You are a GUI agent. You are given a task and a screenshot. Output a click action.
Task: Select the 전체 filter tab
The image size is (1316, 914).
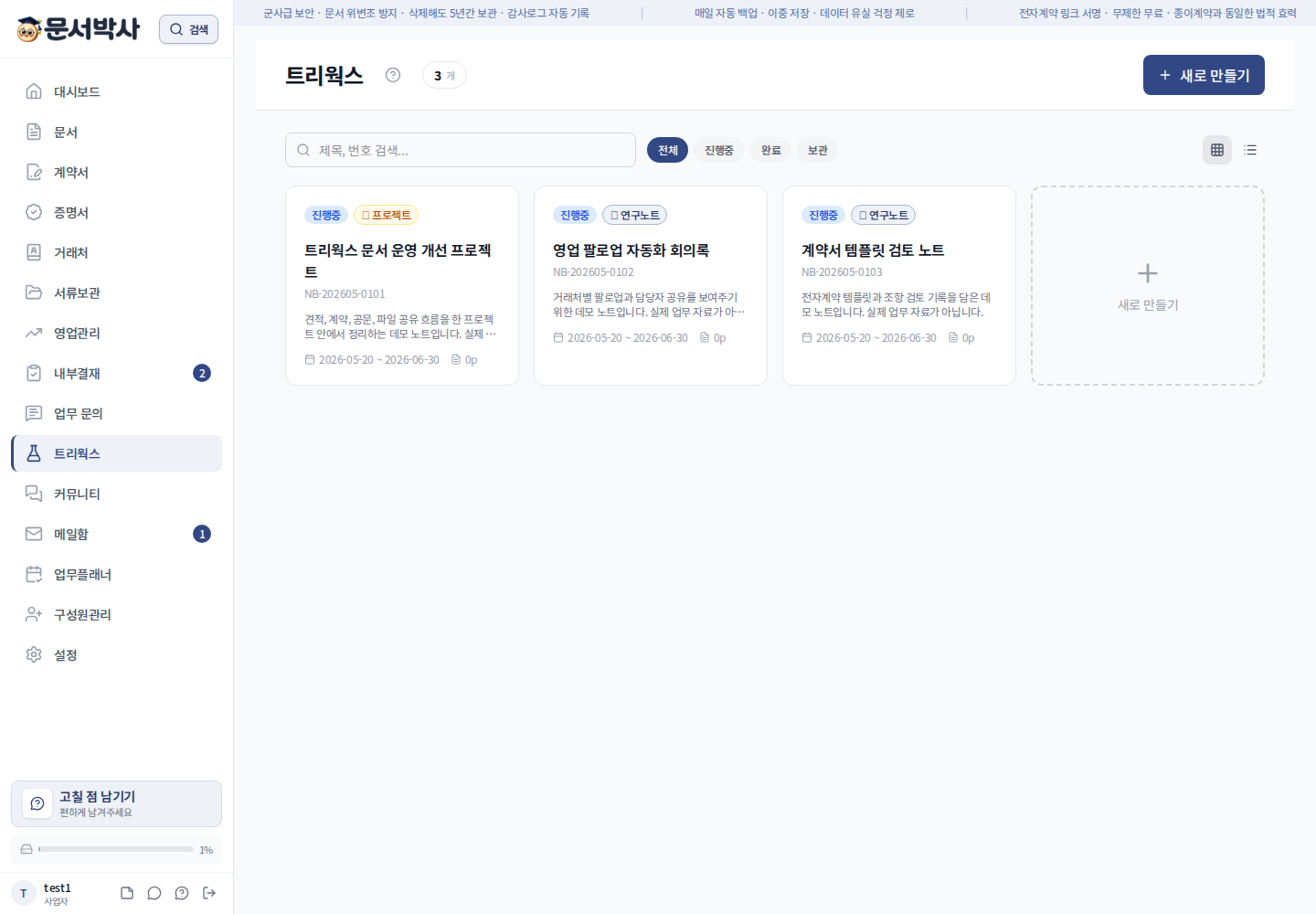coord(667,150)
